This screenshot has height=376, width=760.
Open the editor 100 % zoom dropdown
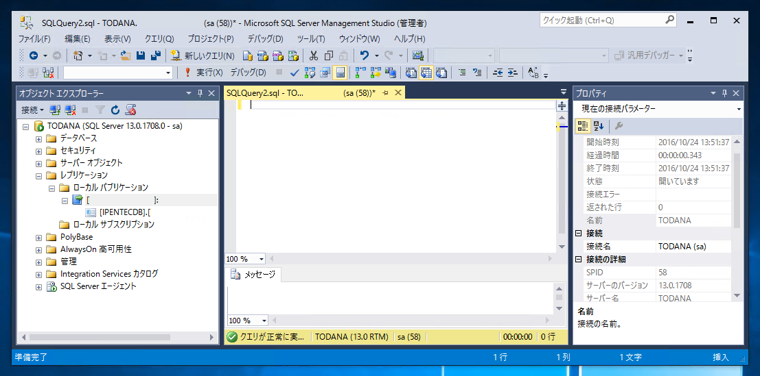coord(262,259)
